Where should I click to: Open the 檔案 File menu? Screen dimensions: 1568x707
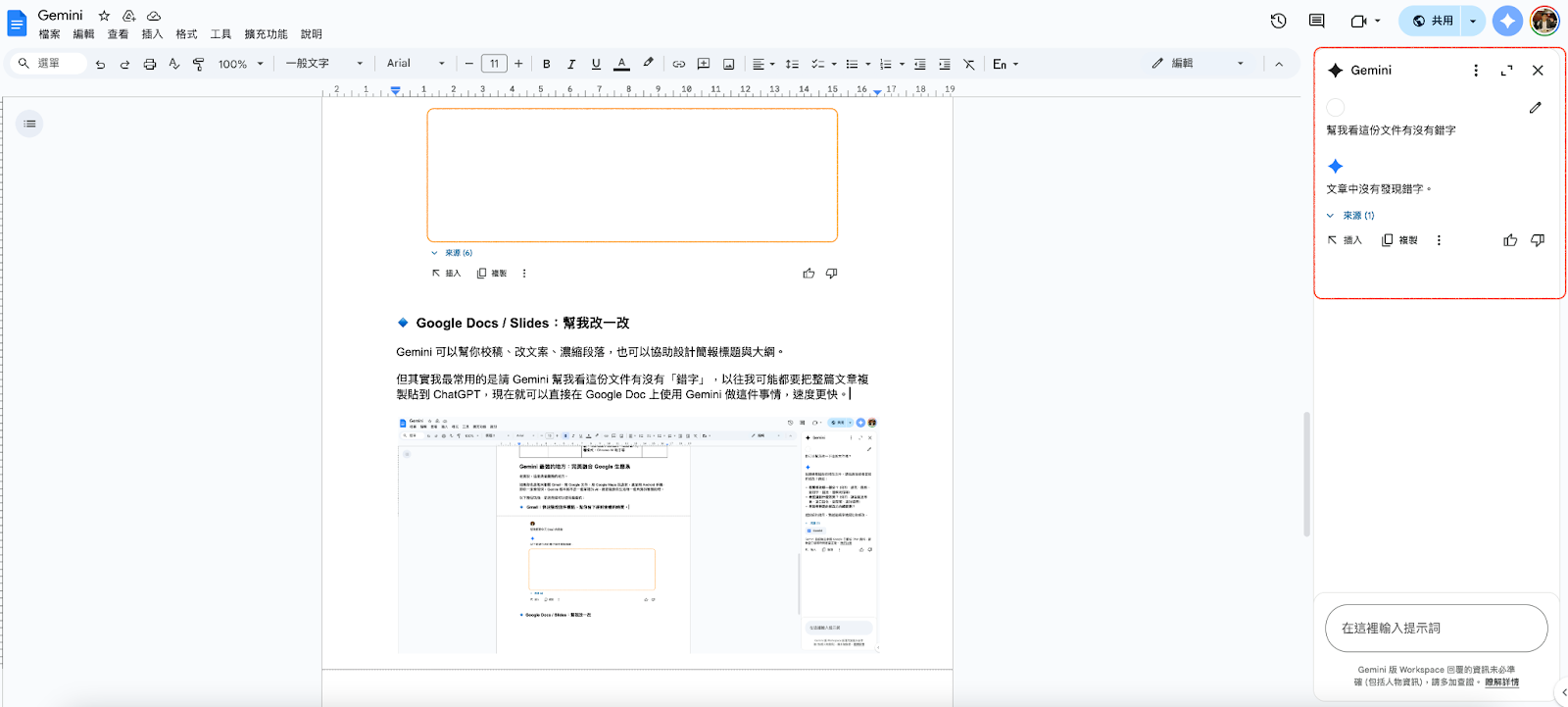click(x=49, y=34)
